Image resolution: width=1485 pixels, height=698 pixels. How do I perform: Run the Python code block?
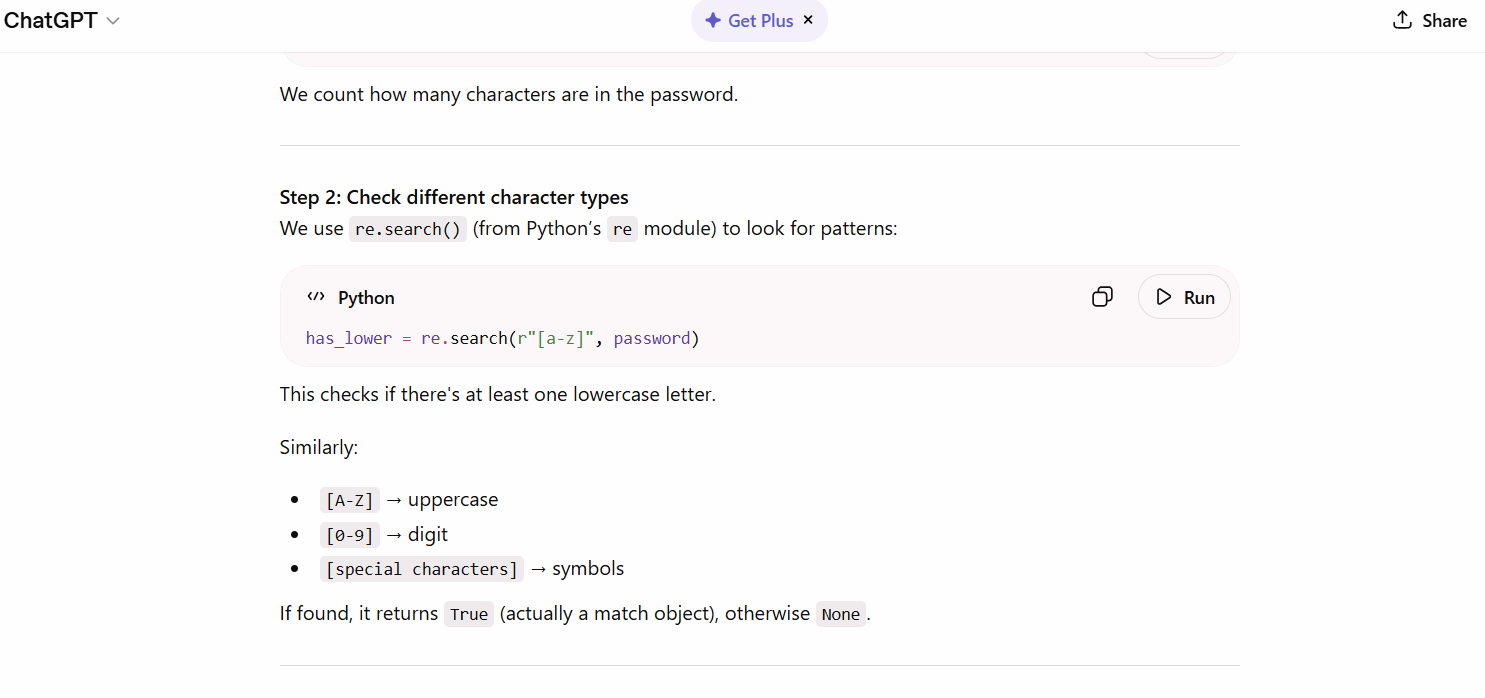[1184, 297]
